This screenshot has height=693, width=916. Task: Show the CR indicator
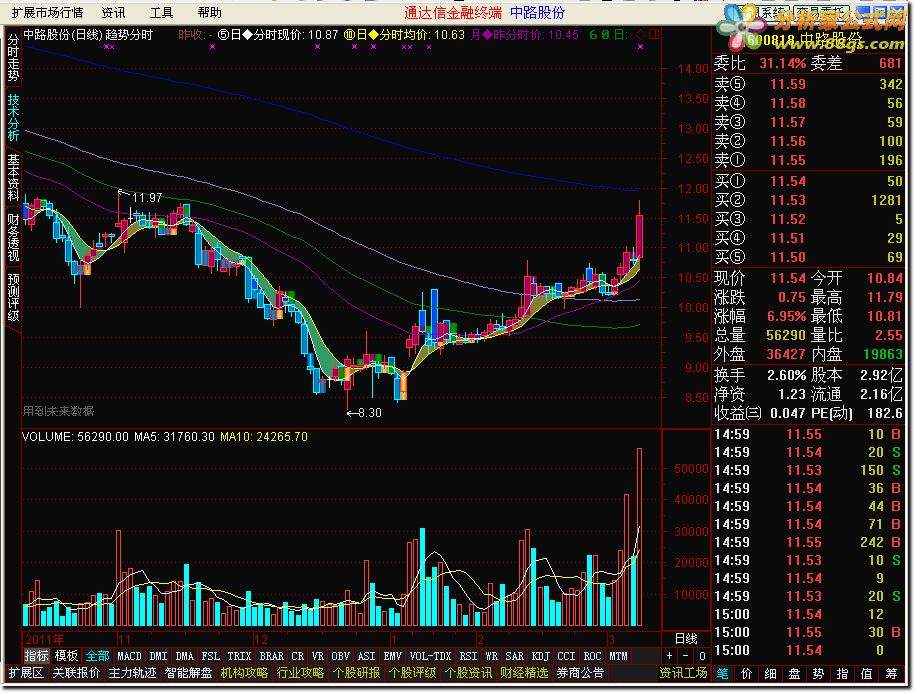[297, 656]
